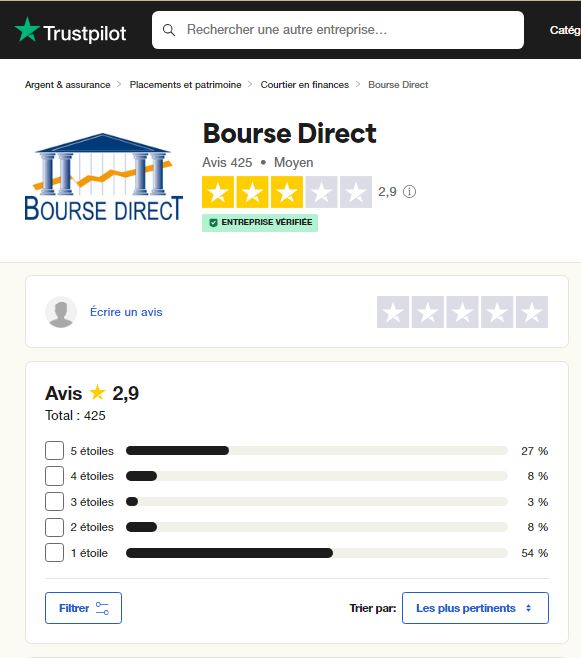Rate one star in write review
Viewport: 581px width, 658px height.
pyautogui.click(x=393, y=312)
